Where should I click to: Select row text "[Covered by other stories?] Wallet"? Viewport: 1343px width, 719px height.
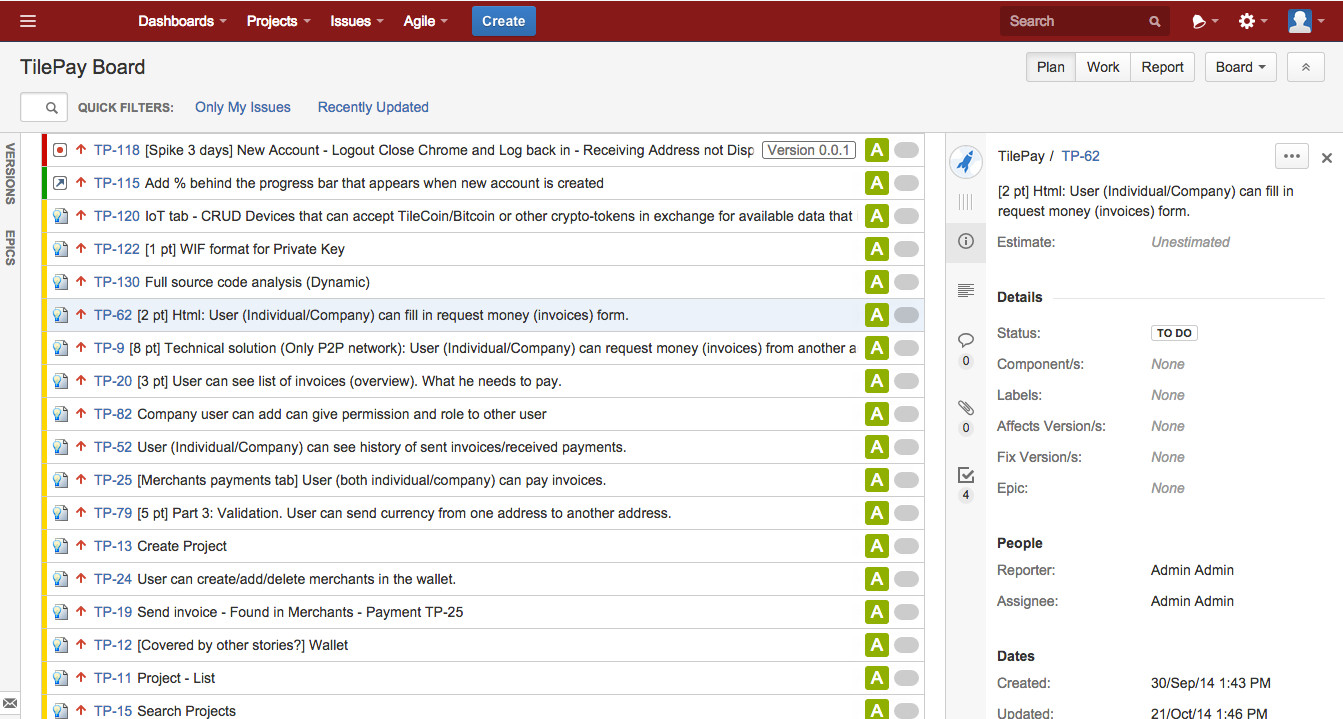click(x=243, y=645)
